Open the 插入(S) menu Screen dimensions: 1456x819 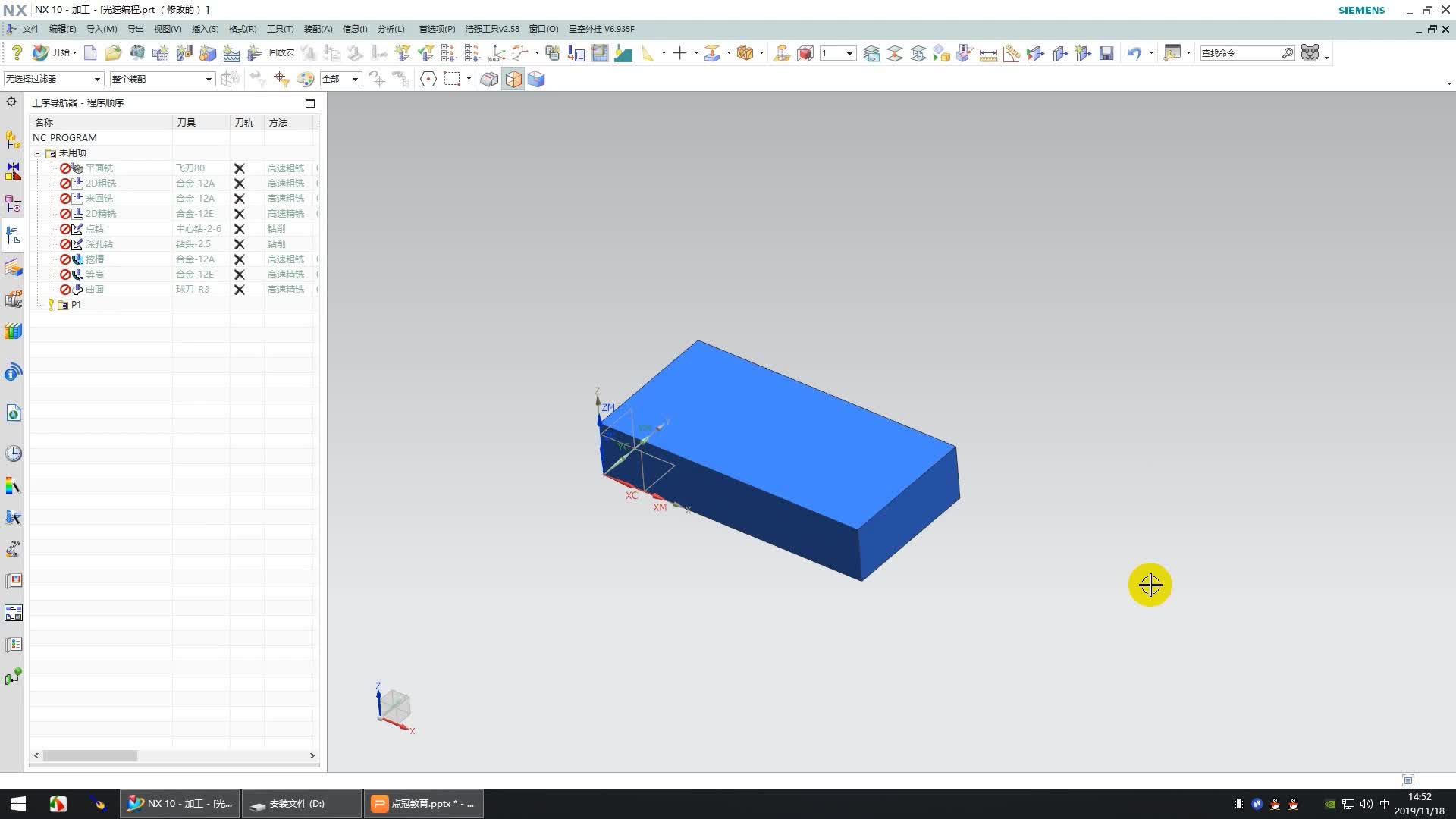pos(205,29)
